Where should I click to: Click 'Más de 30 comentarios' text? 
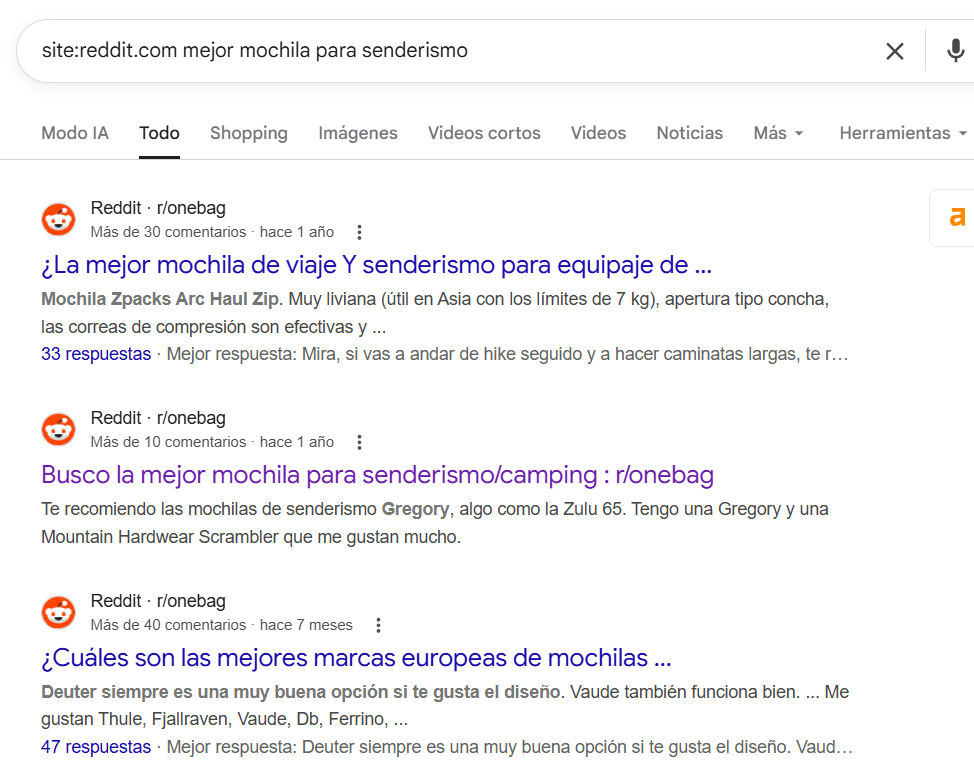pyautogui.click(x=168, y=232)
